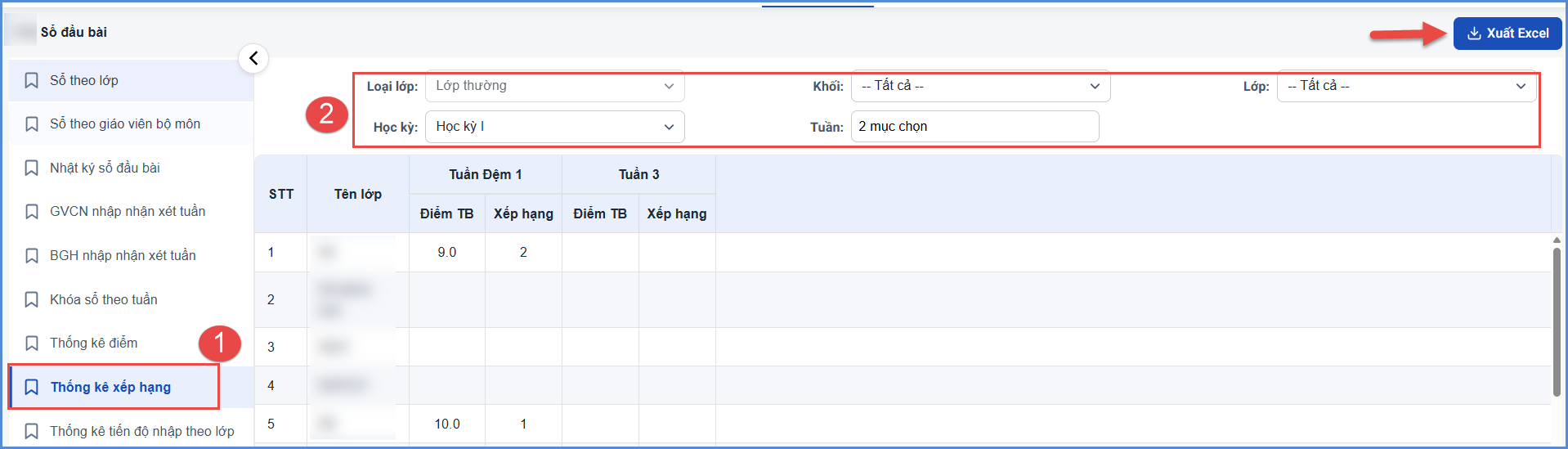Click the download icon in Xuất Excel button

click(1474, 34)
